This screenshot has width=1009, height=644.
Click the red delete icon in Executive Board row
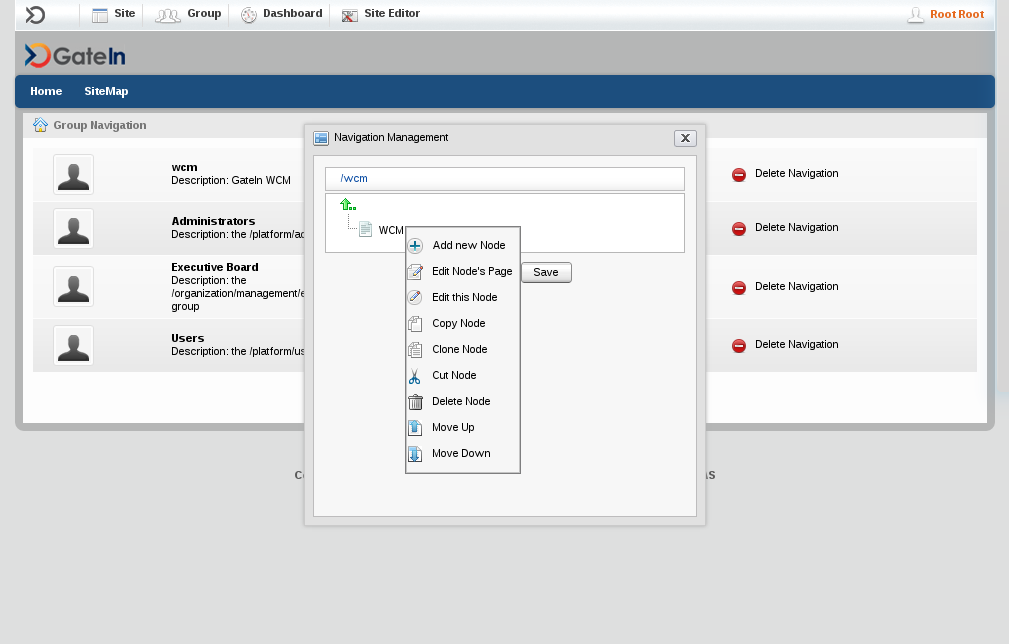click(x=739, y=288)
